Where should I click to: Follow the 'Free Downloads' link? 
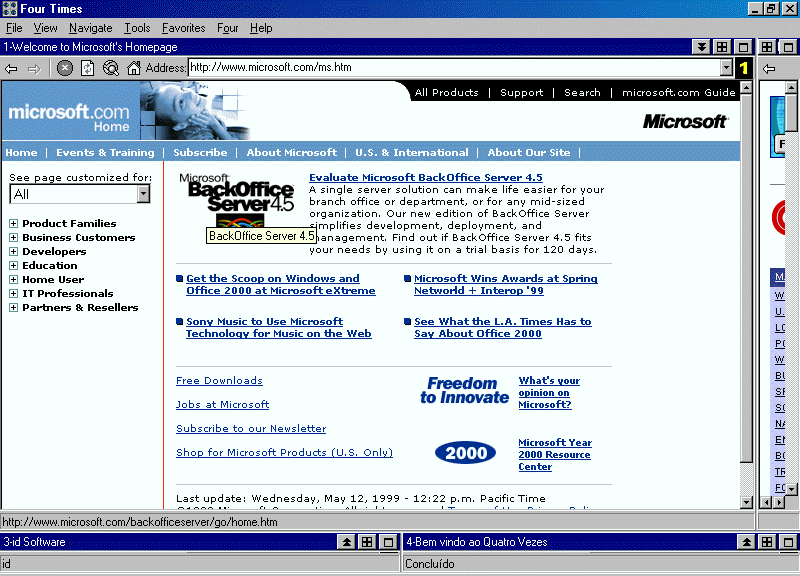point(219,381)
